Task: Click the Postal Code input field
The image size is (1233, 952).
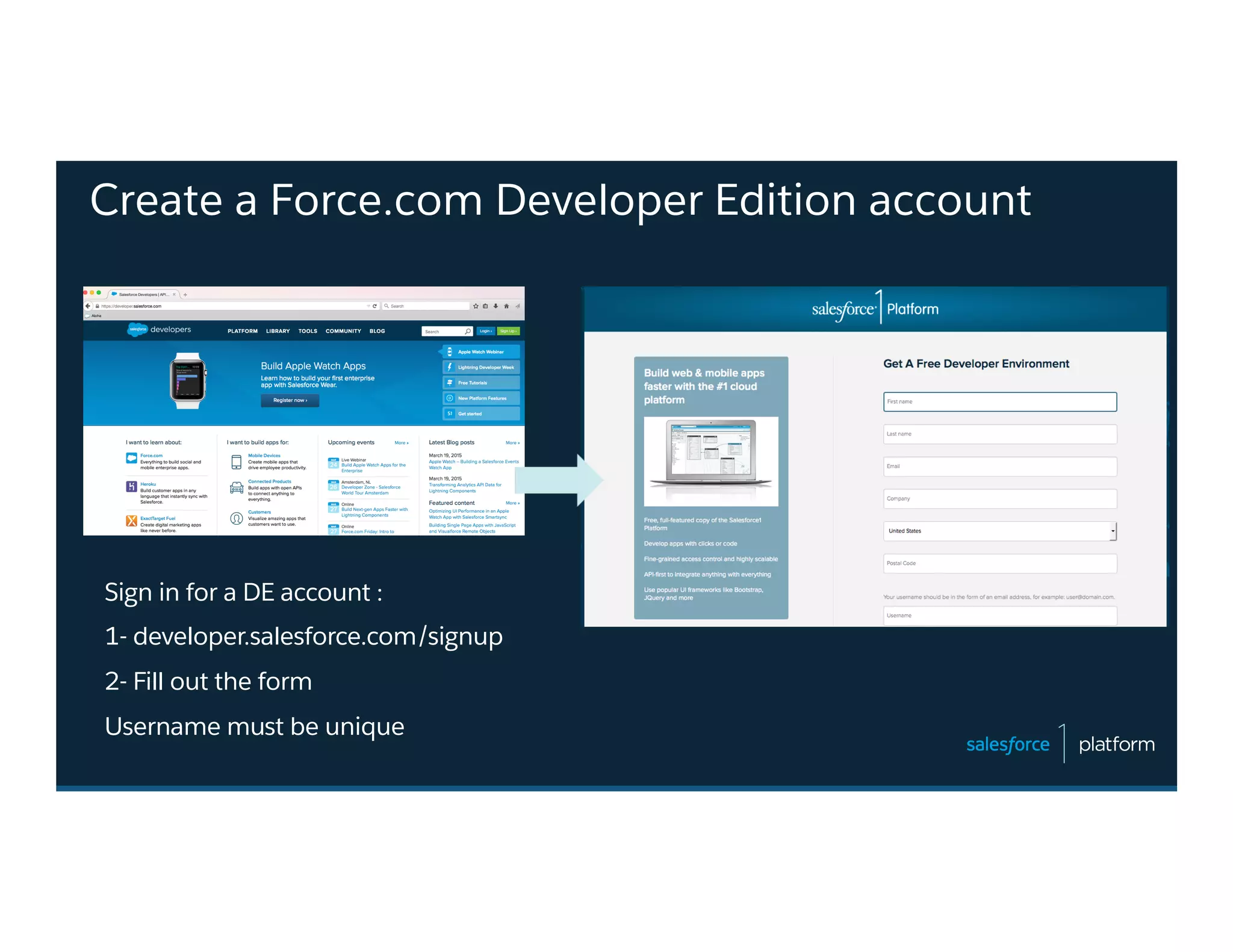Action: 999,563
